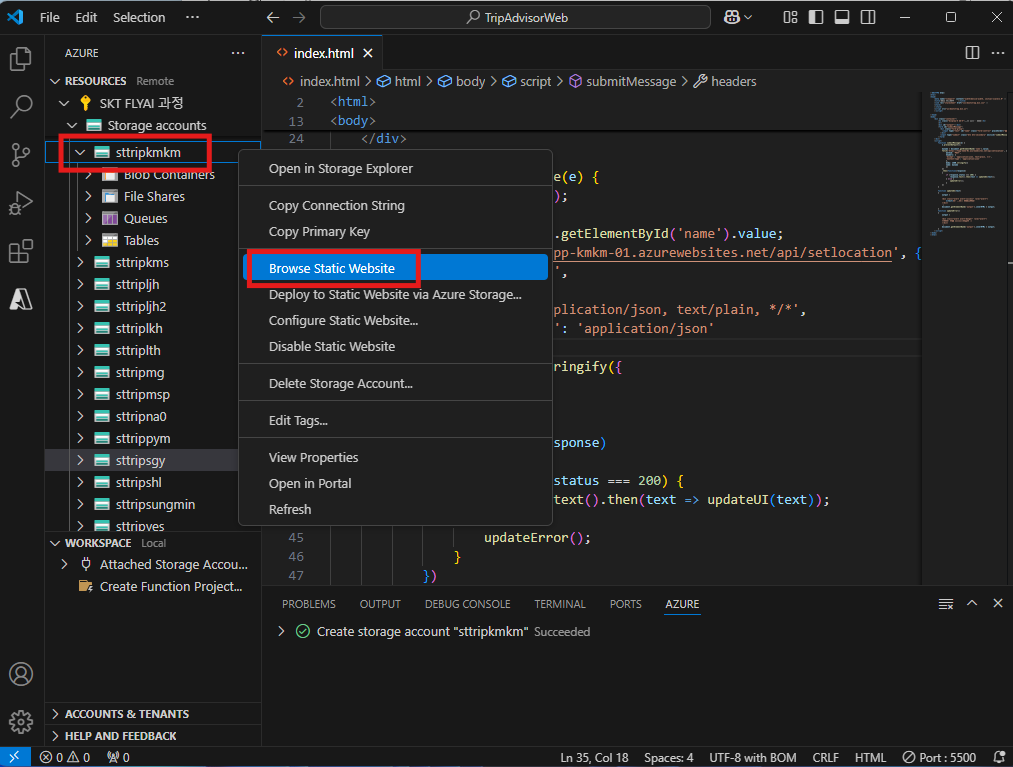Image resolution: width=1013 pixels, height=767 pixels.
Task: Expand the Queues node
Action: click(89, 218)
